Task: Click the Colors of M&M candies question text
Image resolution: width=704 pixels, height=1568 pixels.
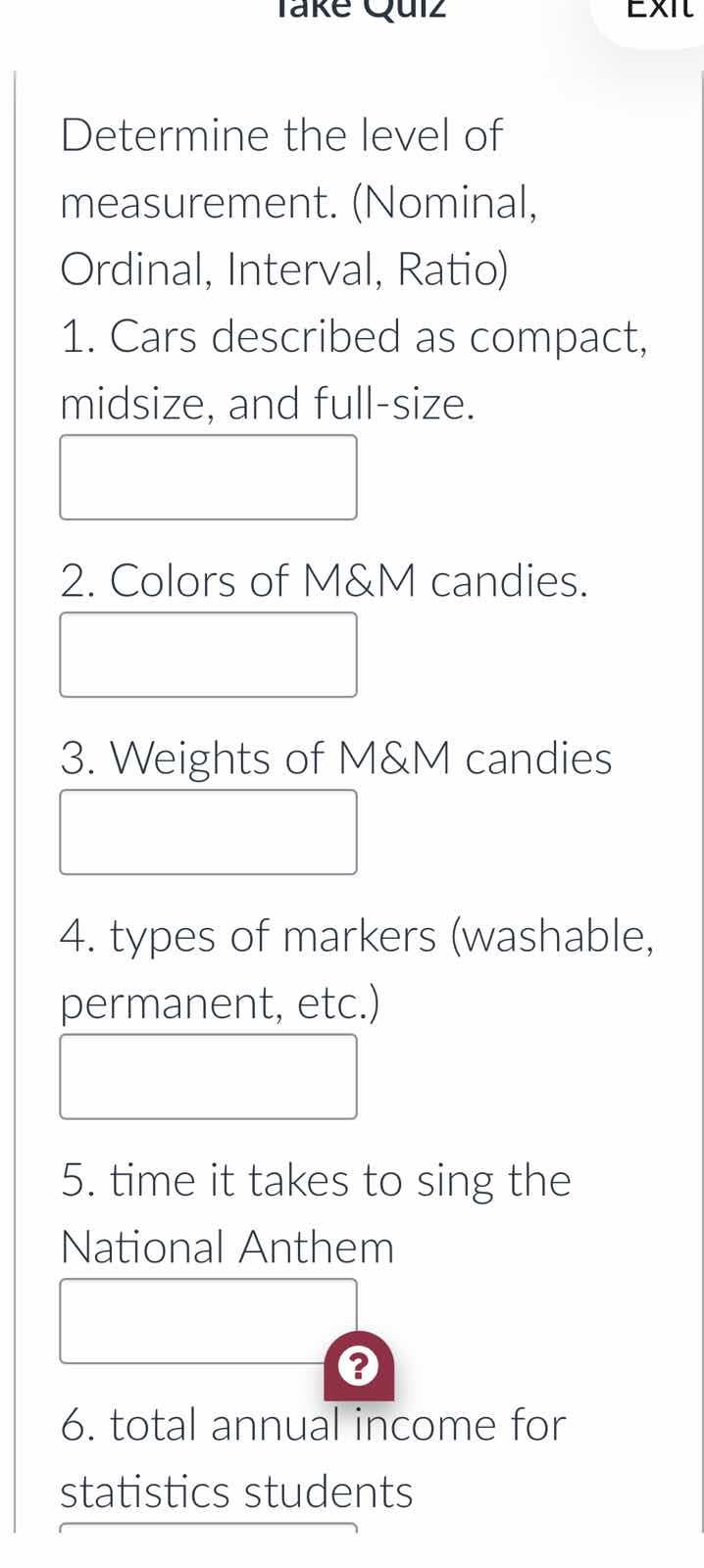Action: pos(324,580)
